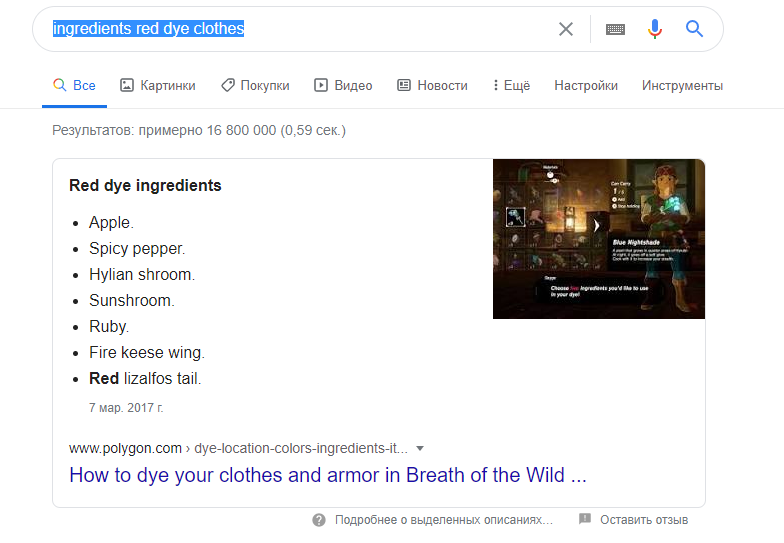Select the Все results tab
Image resolution: width=784 pixels, height=543 pixels.
(74, 86)
